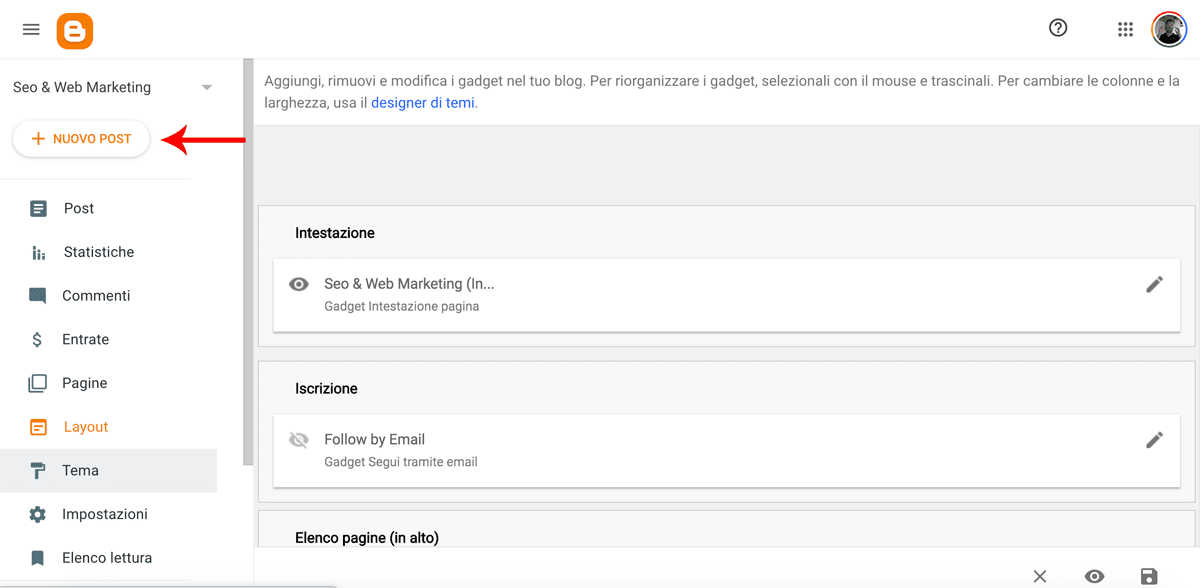
Task: Click the Commenti speech bubble icon
Action: (x=38, y=296)
